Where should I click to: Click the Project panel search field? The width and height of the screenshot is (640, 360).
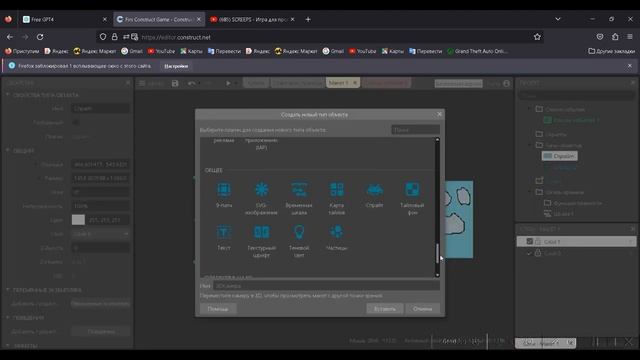(576, 96)
